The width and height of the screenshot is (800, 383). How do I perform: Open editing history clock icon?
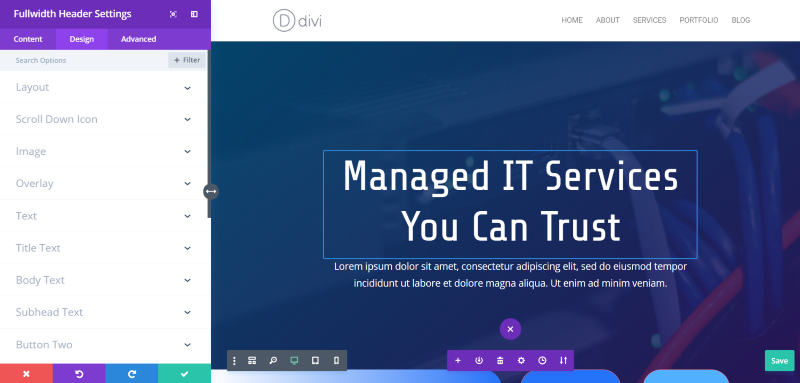point(542,361)
